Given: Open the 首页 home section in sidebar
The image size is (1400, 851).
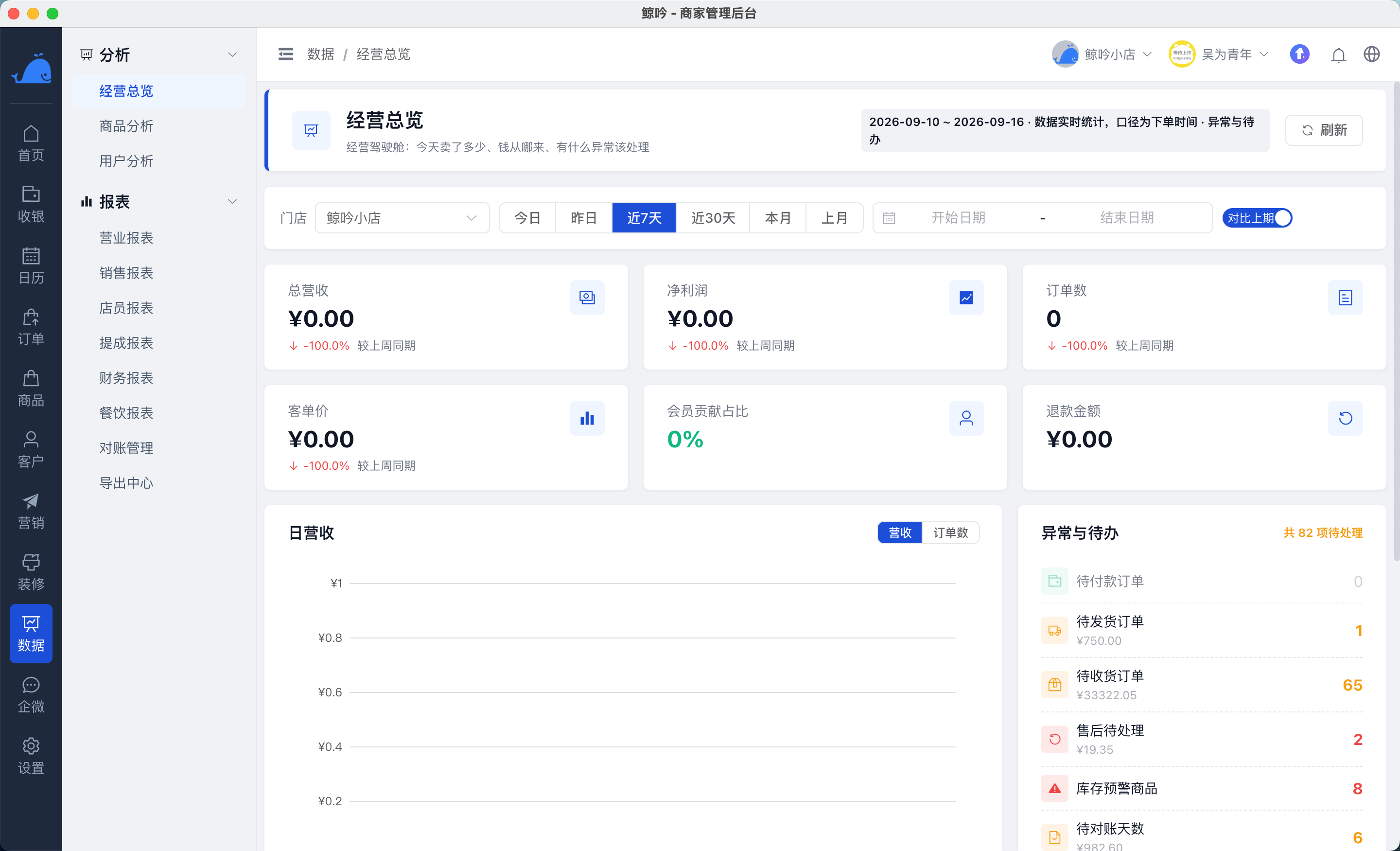Looking at the screenshot, I should tap(31, 143).
